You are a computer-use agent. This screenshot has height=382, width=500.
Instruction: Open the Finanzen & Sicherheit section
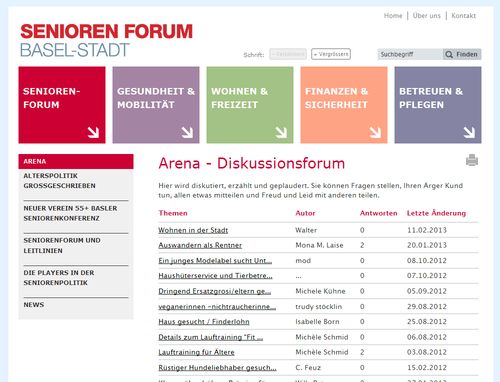coord(344,105)
